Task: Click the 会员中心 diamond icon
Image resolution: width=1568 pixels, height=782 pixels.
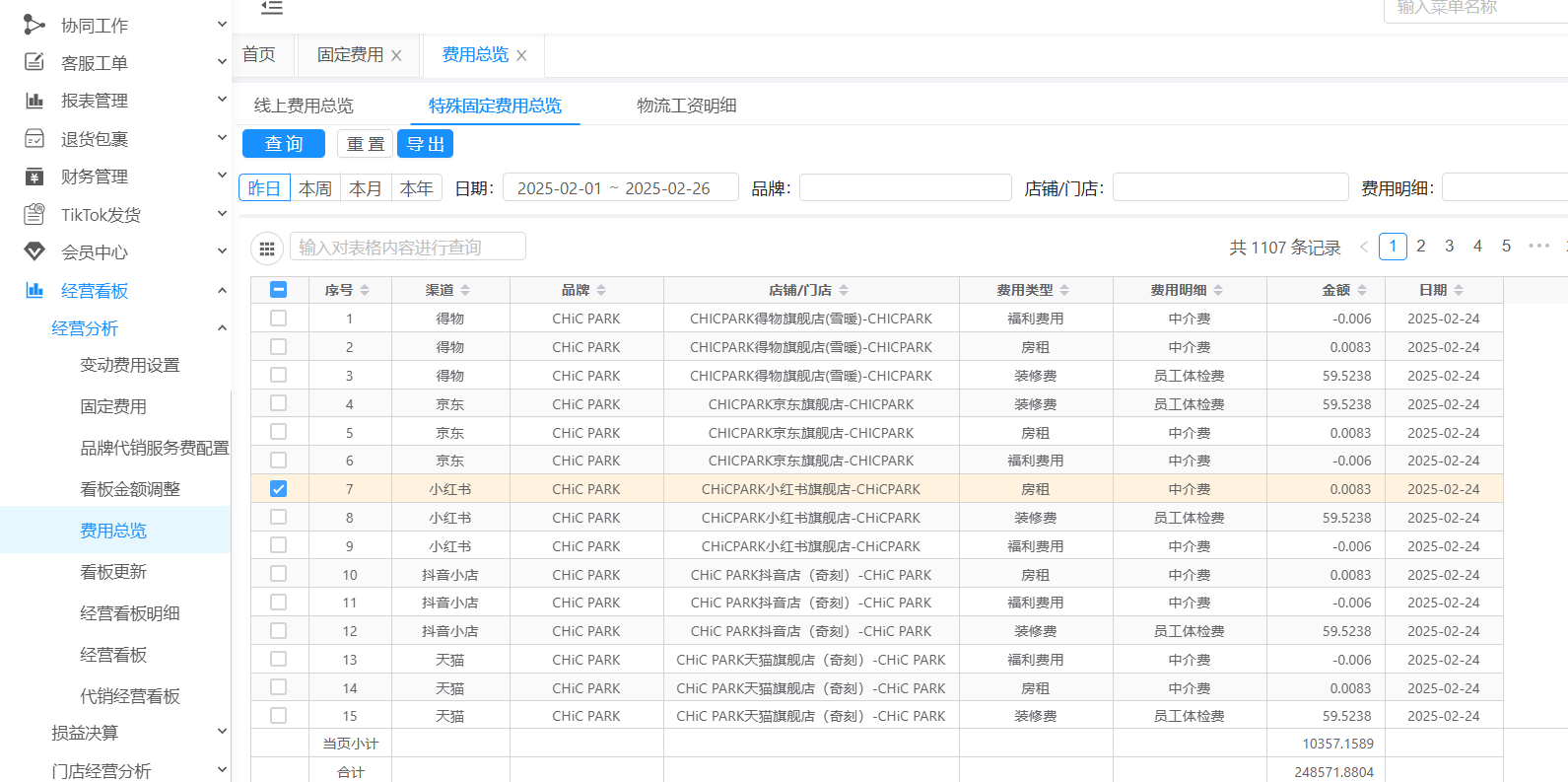Action: pyautogui.click(x=34, y=252)
